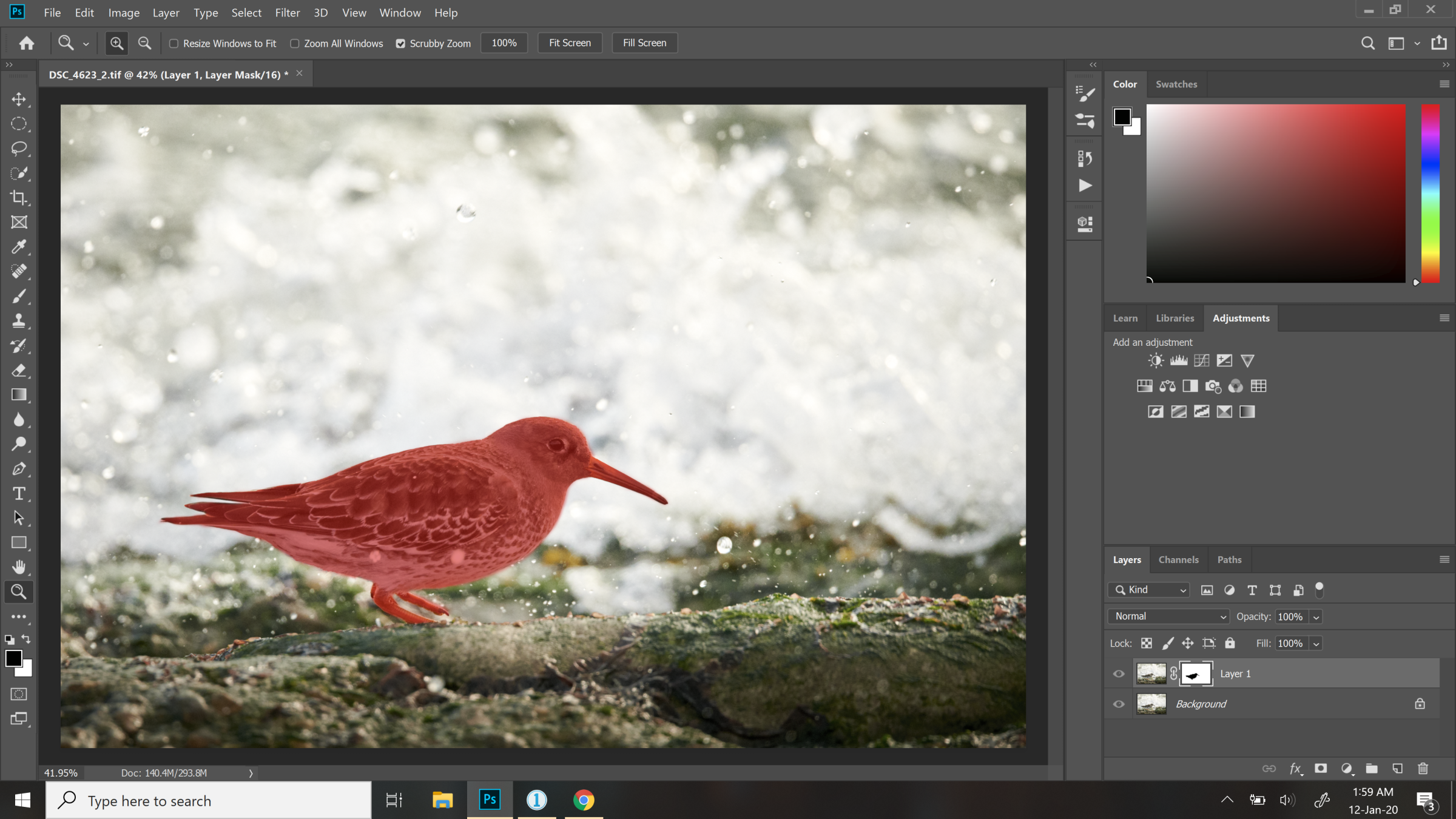Screen dimensions: 1456x819
Task: Open the Filter menu
Action: (x=287, y=13)
